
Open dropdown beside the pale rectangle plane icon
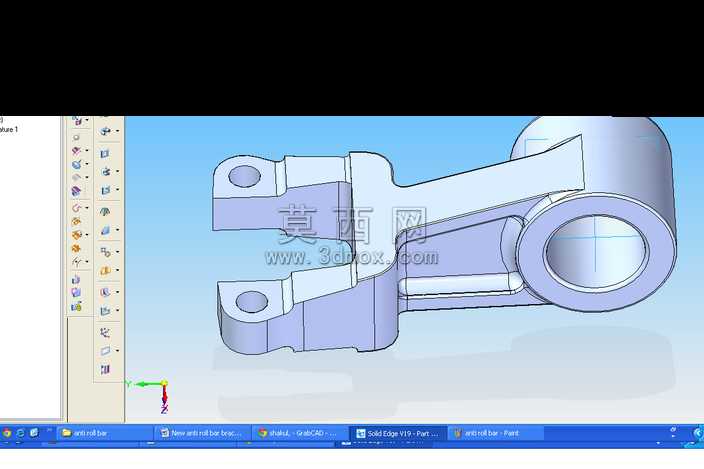[117, 351]
